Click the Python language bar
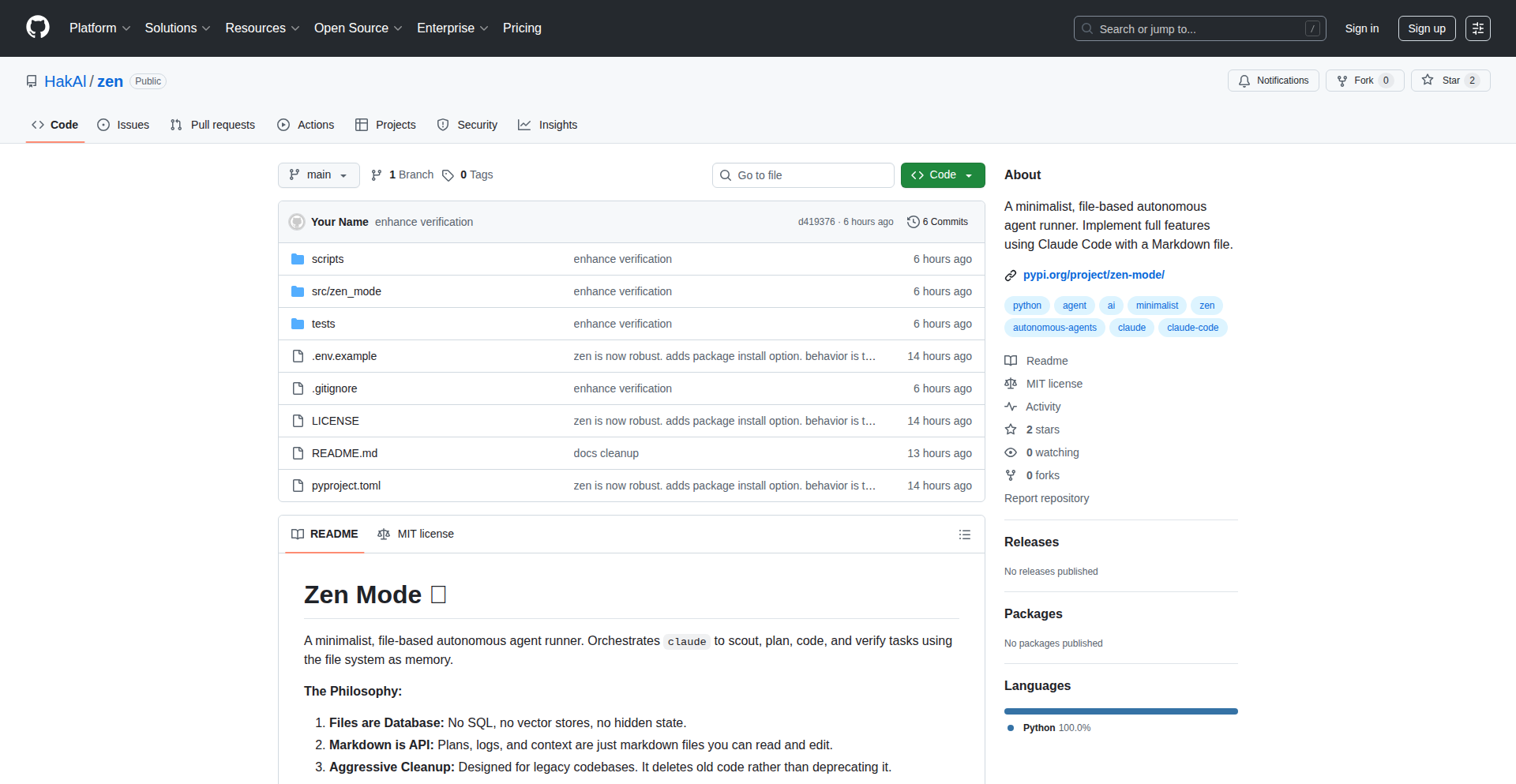The width and height of the screenshot is (1516, 784). pyautogui.click(x=1120, y=711)
